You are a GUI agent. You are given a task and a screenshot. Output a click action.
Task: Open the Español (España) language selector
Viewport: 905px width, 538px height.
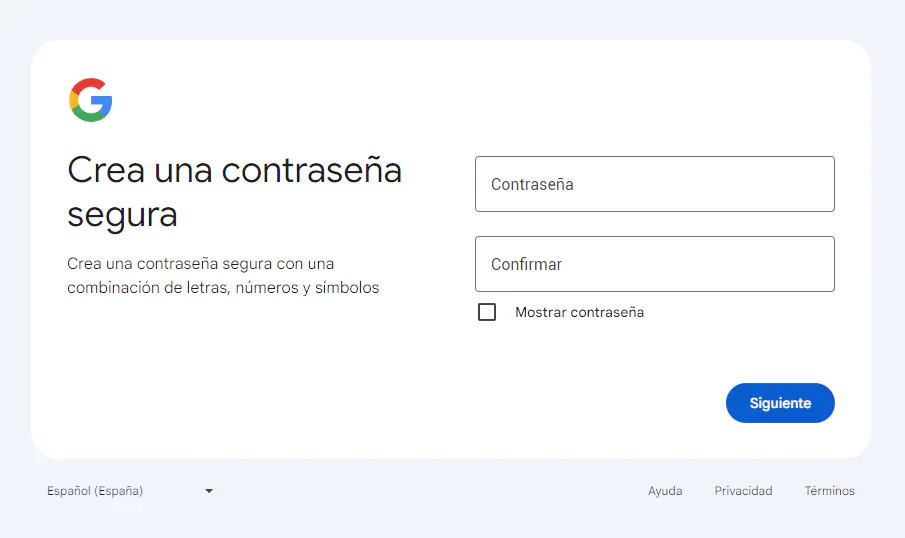(130, 491)
